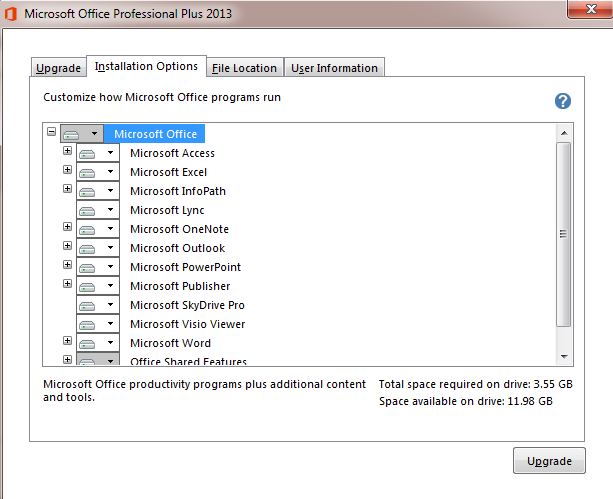This screenshot has width=613, height=499.
Task: Select the Office Shared Features label
Action: coord(188,361)
